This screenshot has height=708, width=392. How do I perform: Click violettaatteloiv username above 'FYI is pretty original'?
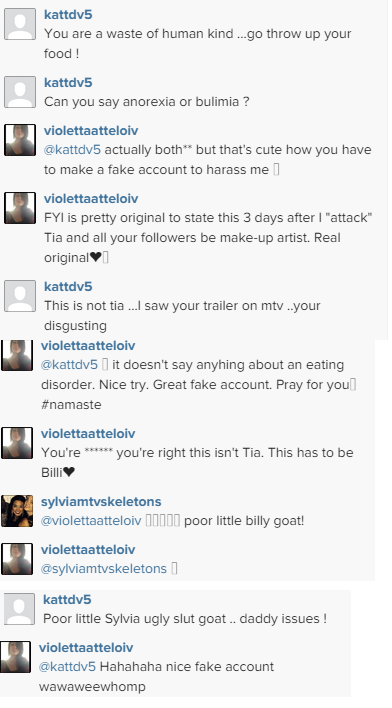pos(91,199)
